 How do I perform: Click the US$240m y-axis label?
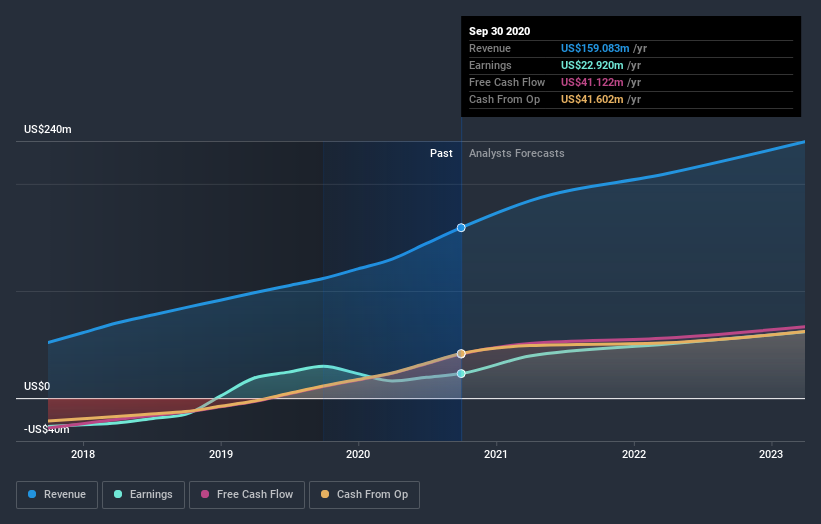[x=48, y=129]
